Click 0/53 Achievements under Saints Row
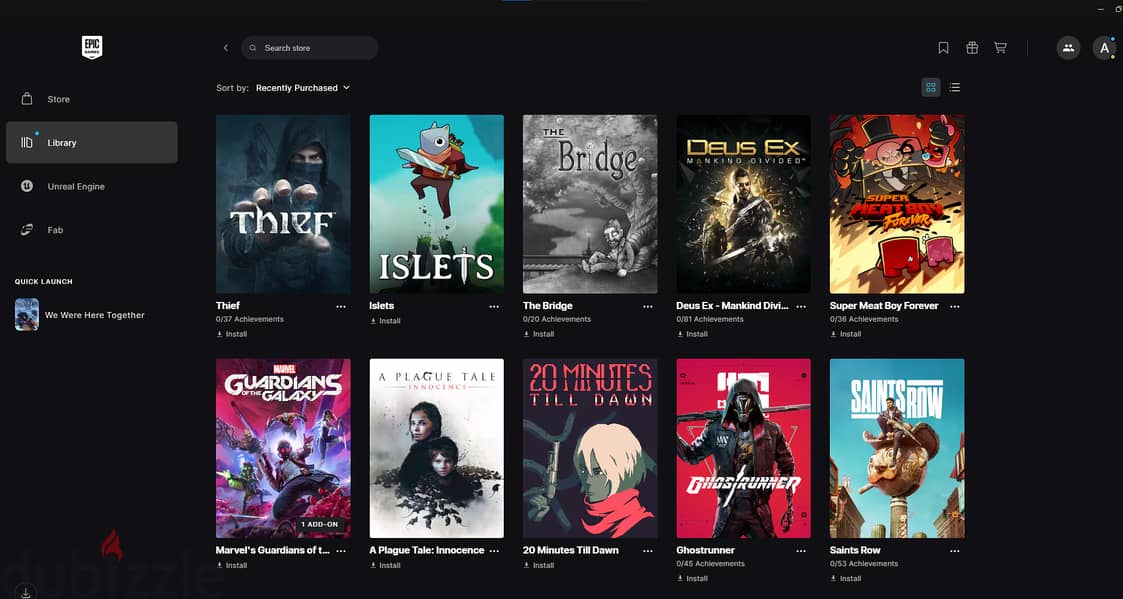This screenshot has height=599, width=1123. (x=864, y=564)
